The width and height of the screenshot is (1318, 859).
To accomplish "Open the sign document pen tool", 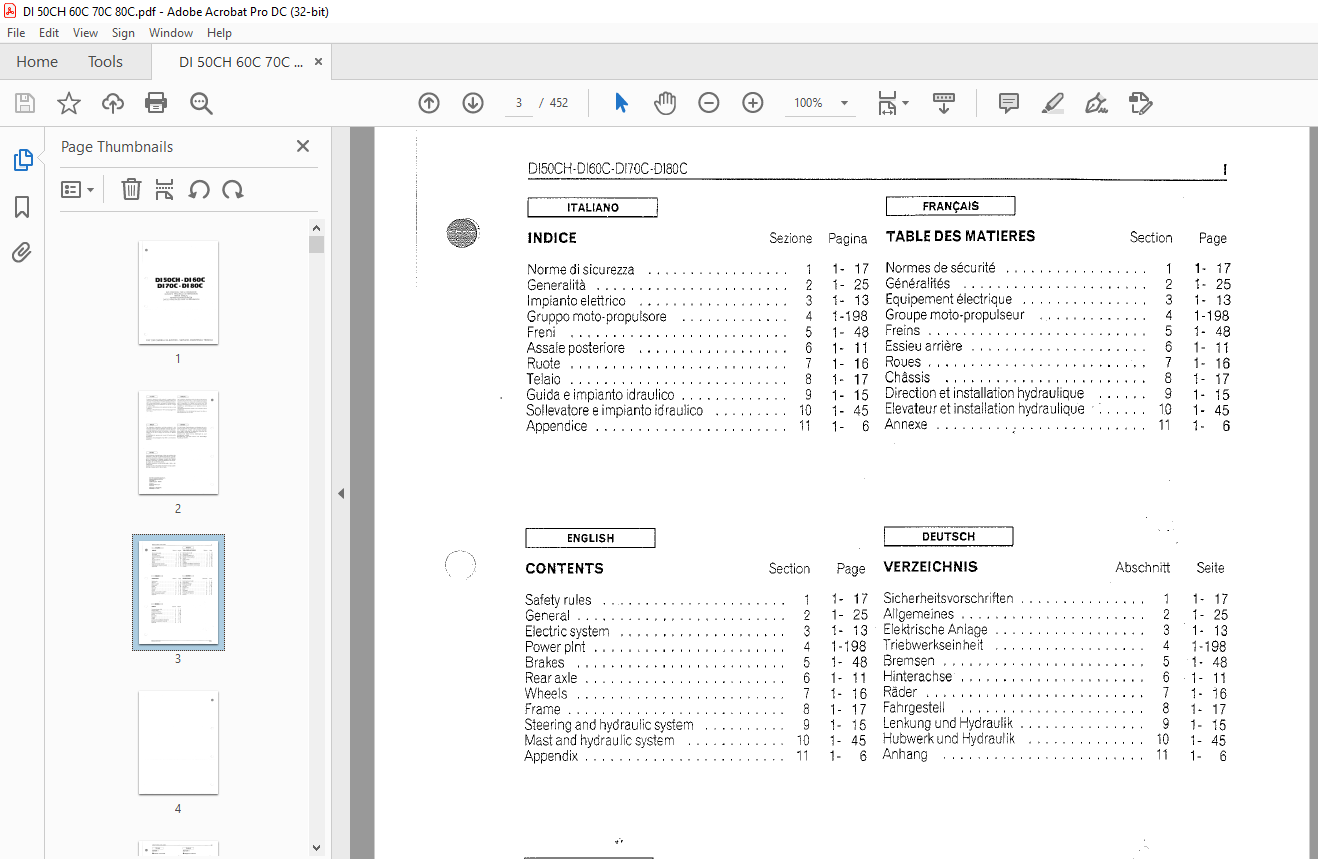I will [x=1096, y=103].
